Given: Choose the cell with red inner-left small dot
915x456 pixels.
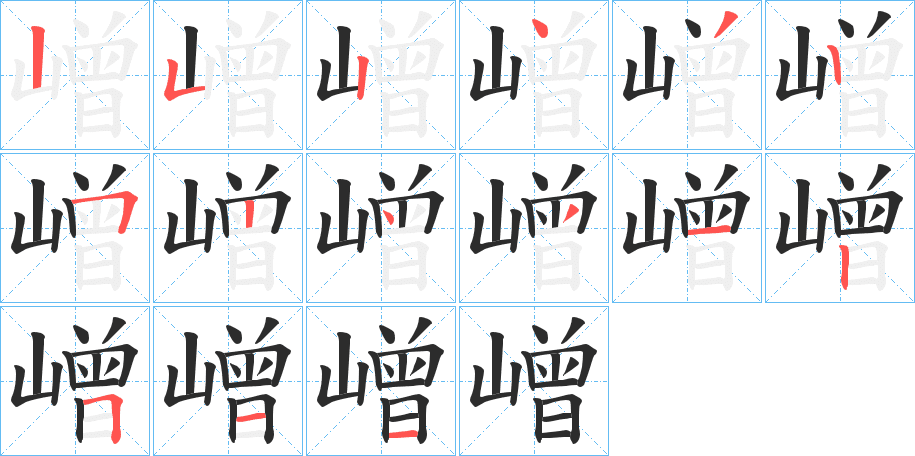Looking at the screenshot, I should (380, 228).
